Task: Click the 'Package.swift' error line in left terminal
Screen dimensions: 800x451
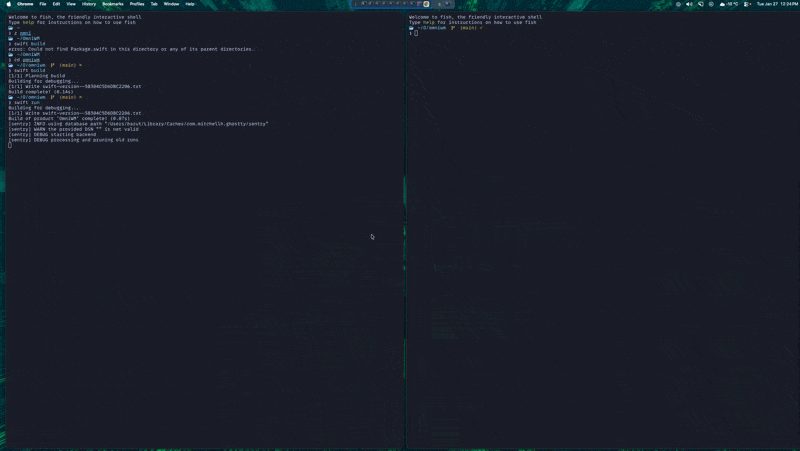Action: tap(131, 49)
